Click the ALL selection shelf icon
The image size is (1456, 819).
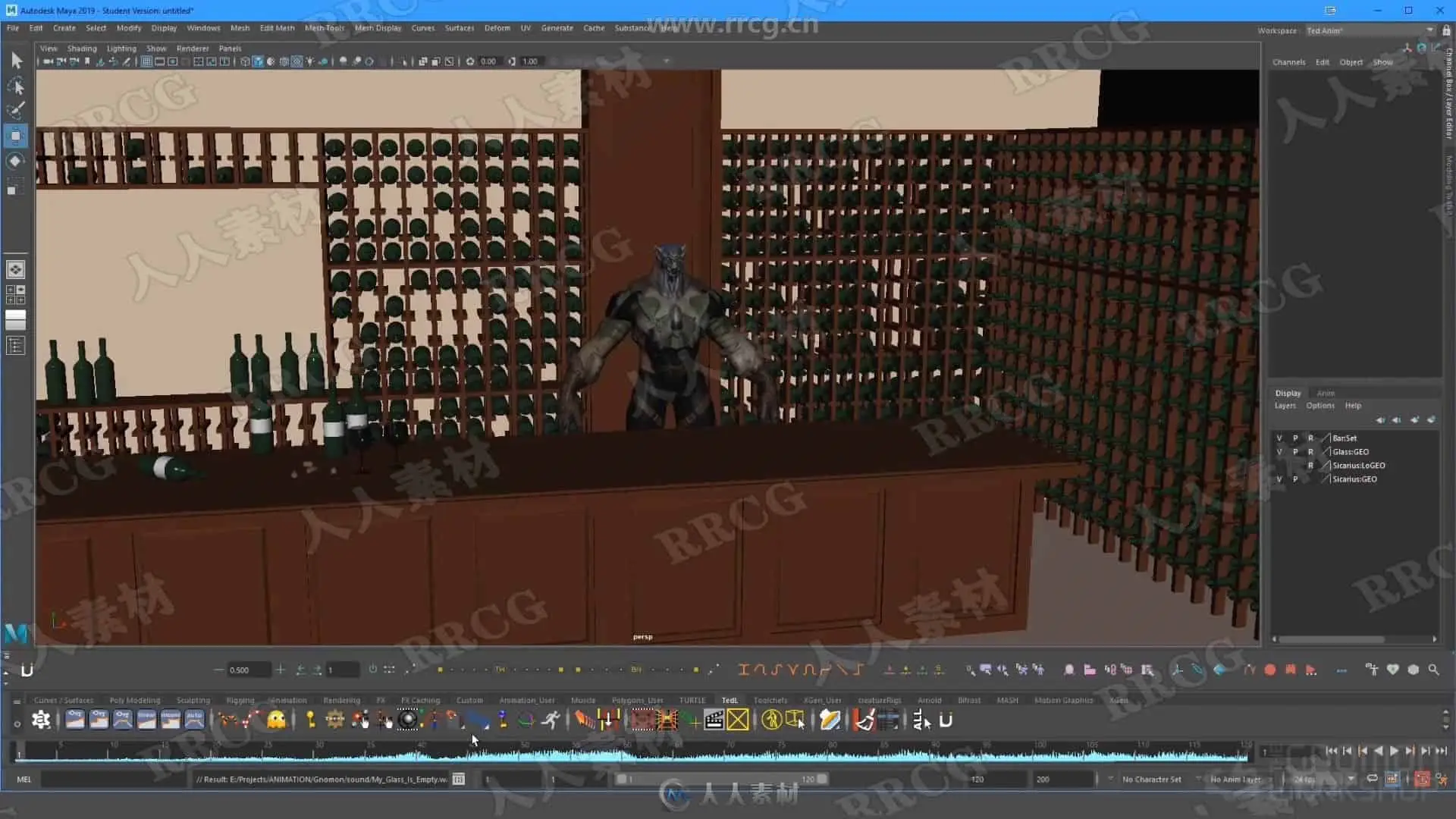pyautogui.click(x=921, y=720)
